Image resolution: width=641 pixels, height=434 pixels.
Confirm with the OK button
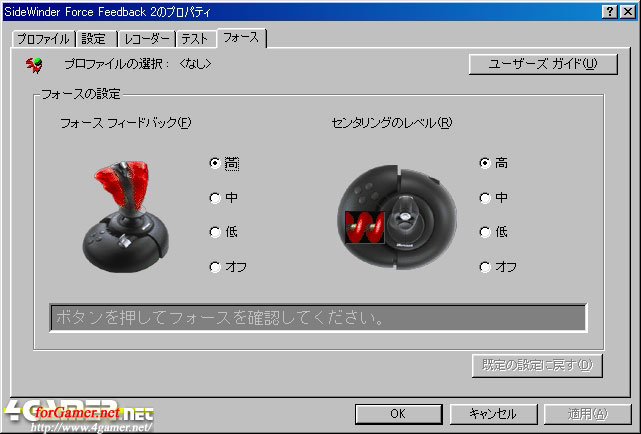399,414
